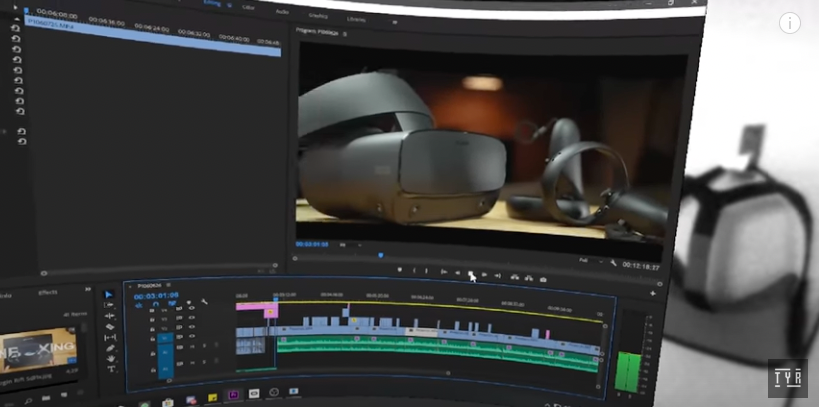Switch to the Editing workspace
This screenshot has height=407, width=819.
(212, 3)
